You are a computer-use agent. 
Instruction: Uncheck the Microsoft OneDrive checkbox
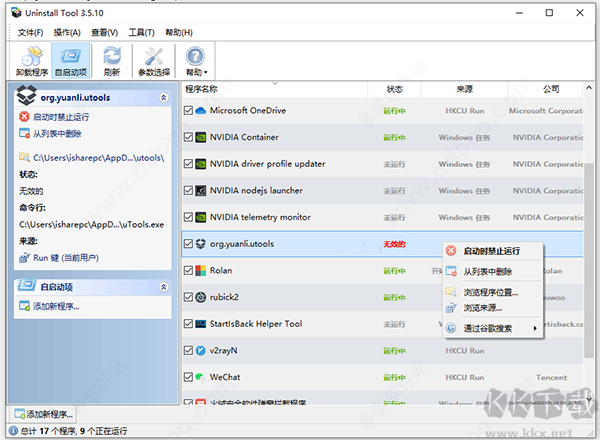pos(188,111)
